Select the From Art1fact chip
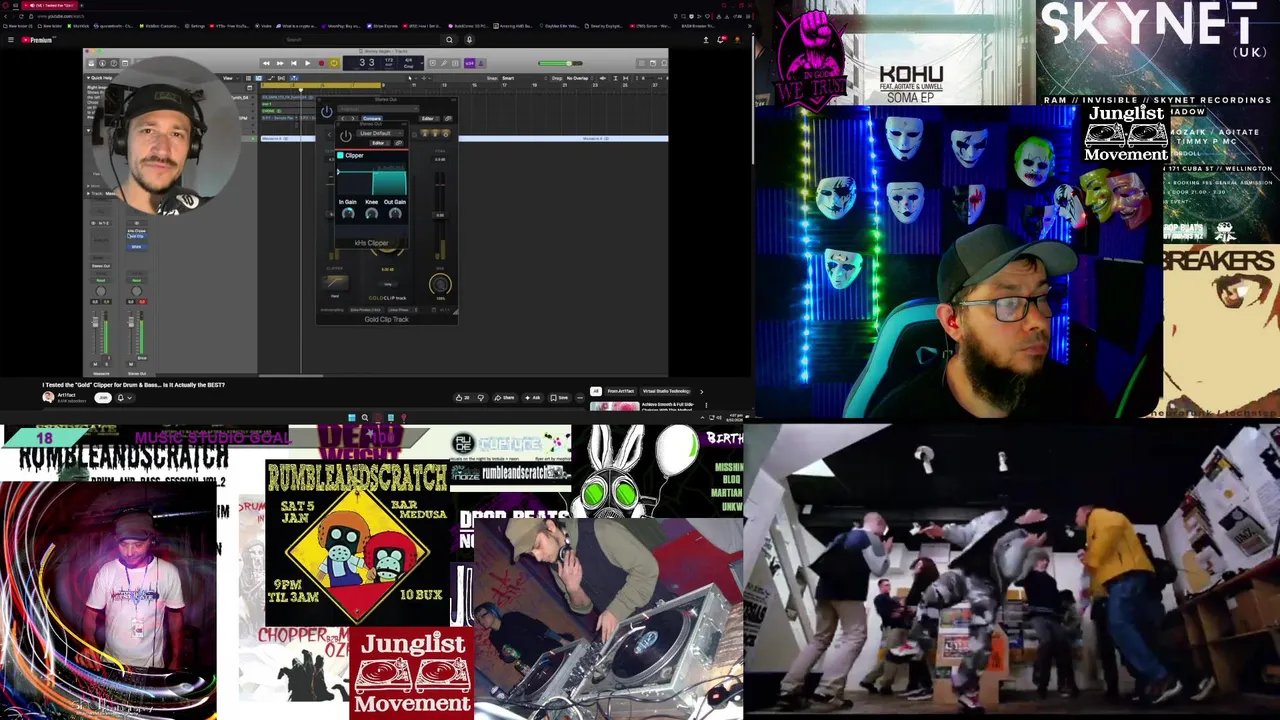Screen dimensions: 1280x720 [620, 391]
